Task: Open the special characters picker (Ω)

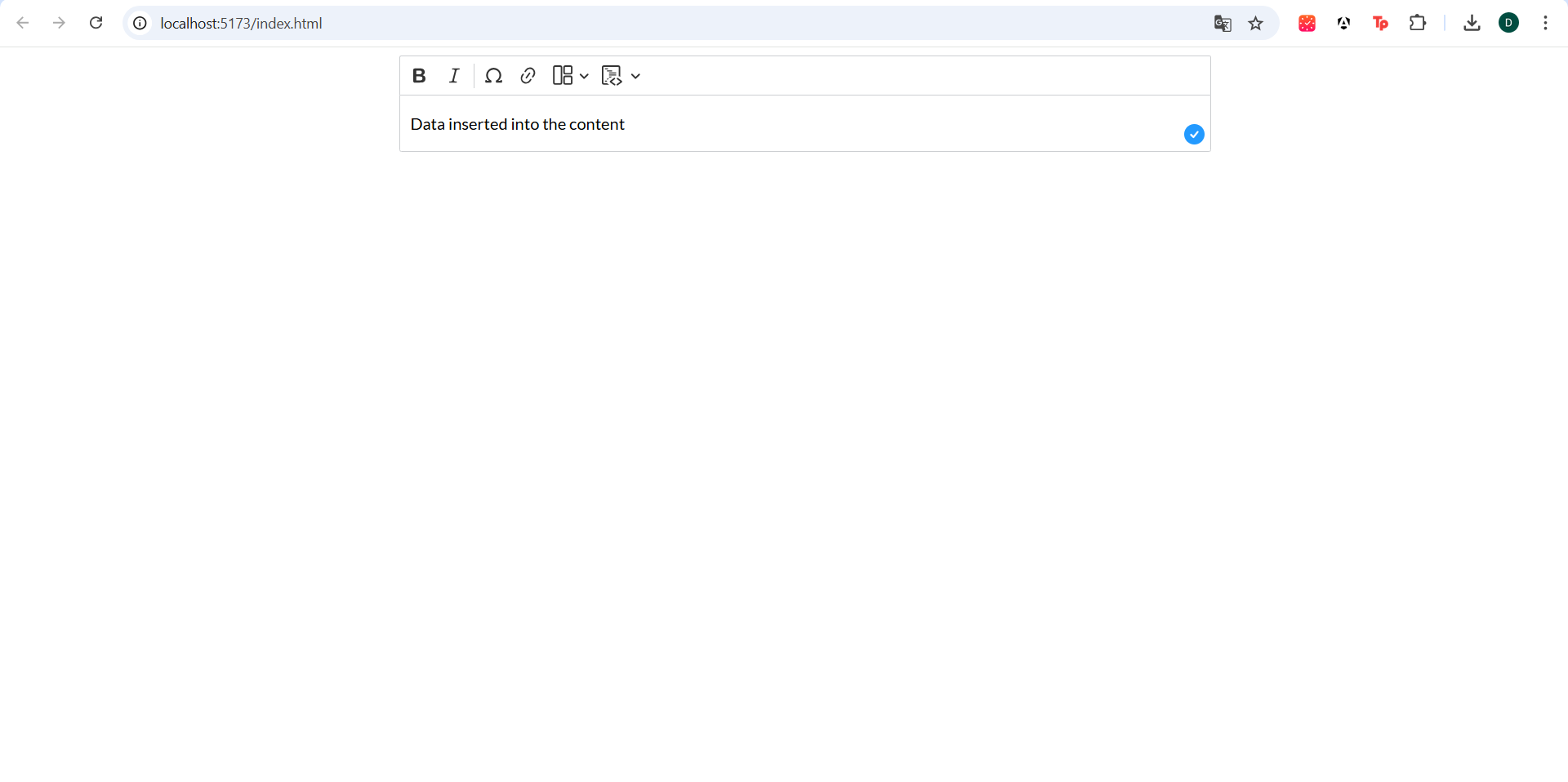Action: [x=493, y=75]
